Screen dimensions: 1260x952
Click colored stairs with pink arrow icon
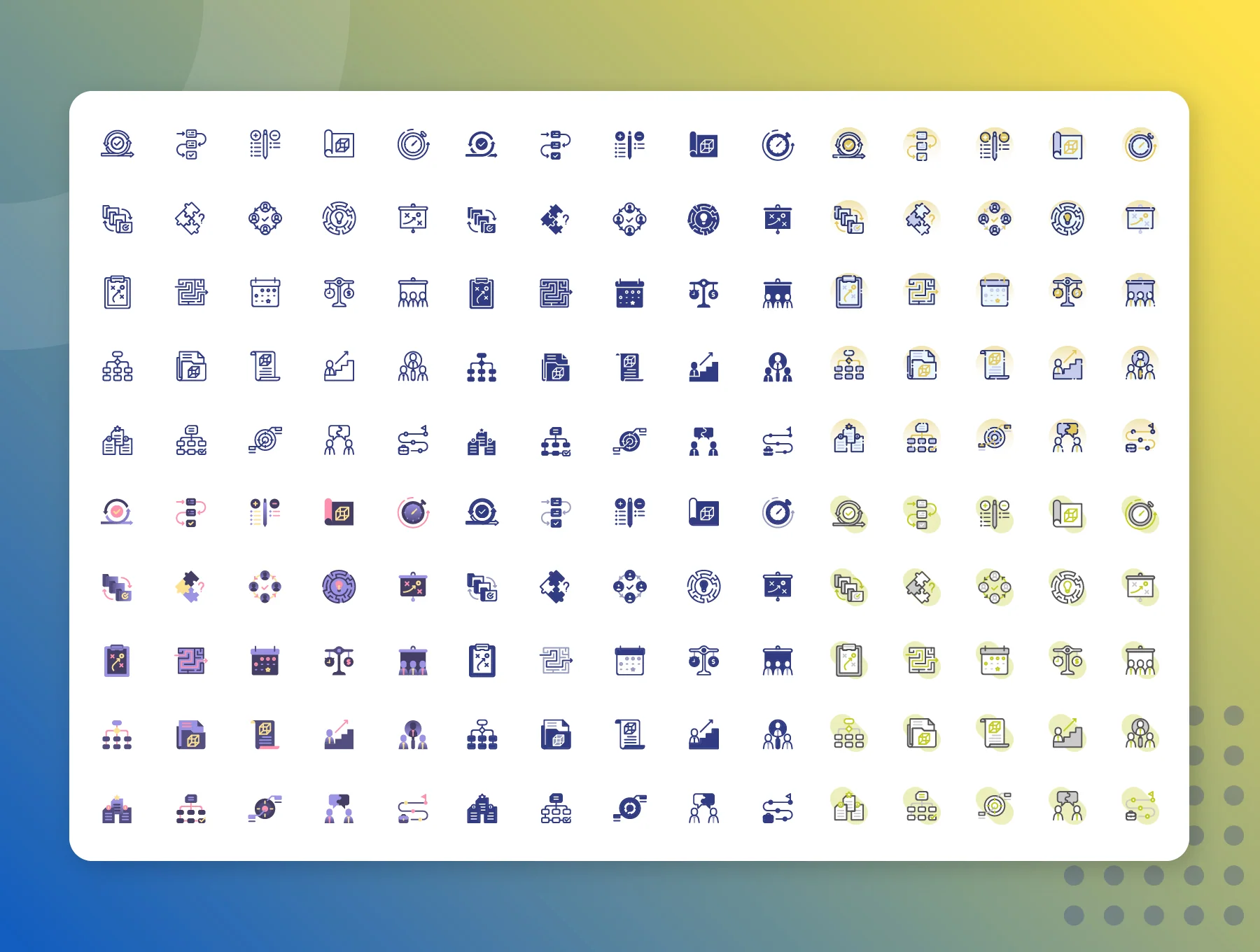(x=339, y=735)
